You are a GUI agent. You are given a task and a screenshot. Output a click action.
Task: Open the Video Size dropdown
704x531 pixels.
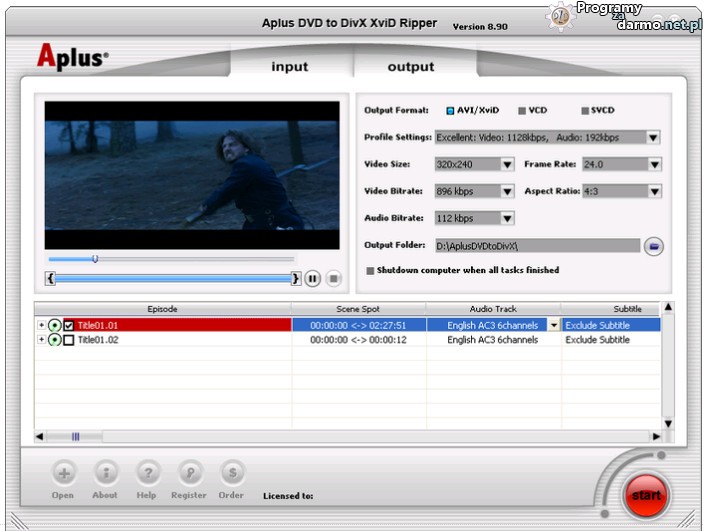[x=507, y=165]
